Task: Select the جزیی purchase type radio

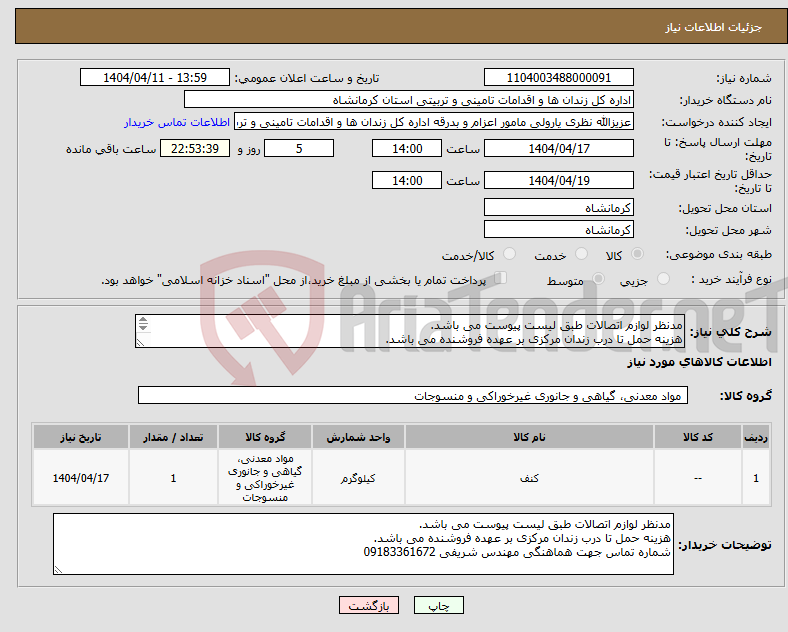Action: [663, 279]
